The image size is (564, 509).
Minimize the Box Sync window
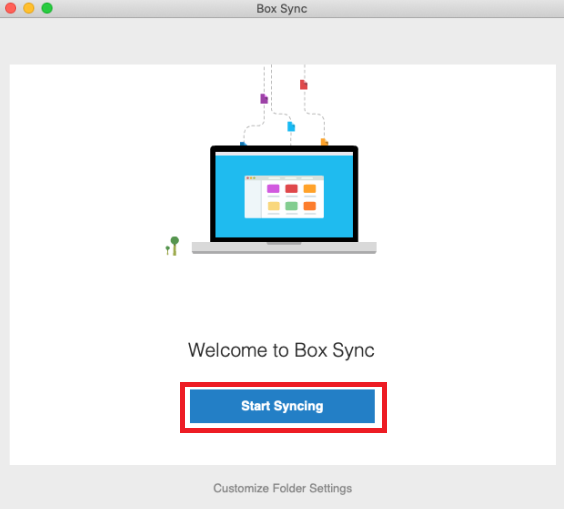coord(29,8)
